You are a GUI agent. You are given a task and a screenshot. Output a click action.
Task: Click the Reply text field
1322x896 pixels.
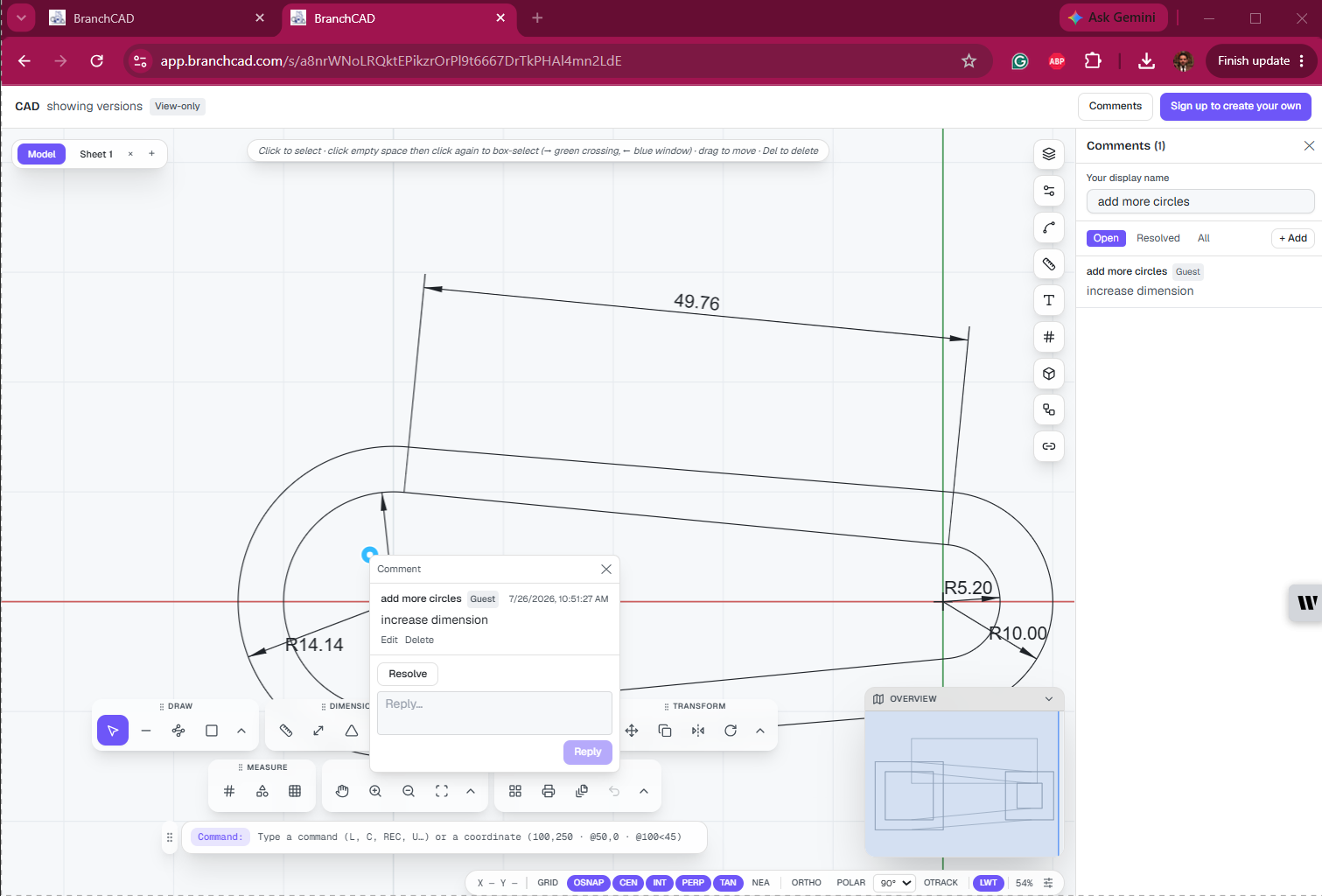(494, 713)
